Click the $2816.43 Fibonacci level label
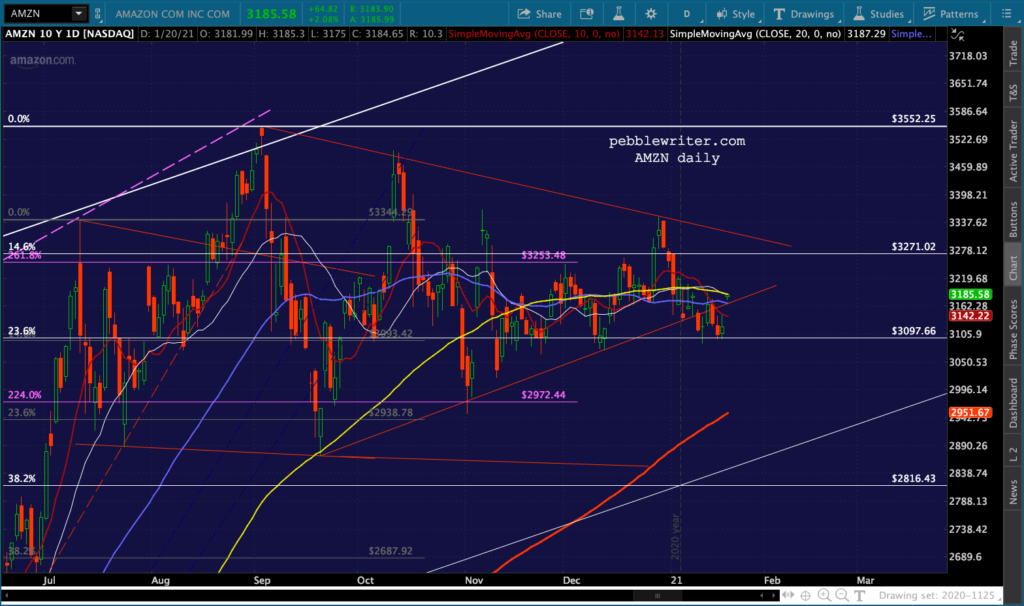The width and height of the screenshot is (1024, 606). click(x=913, y=478)
